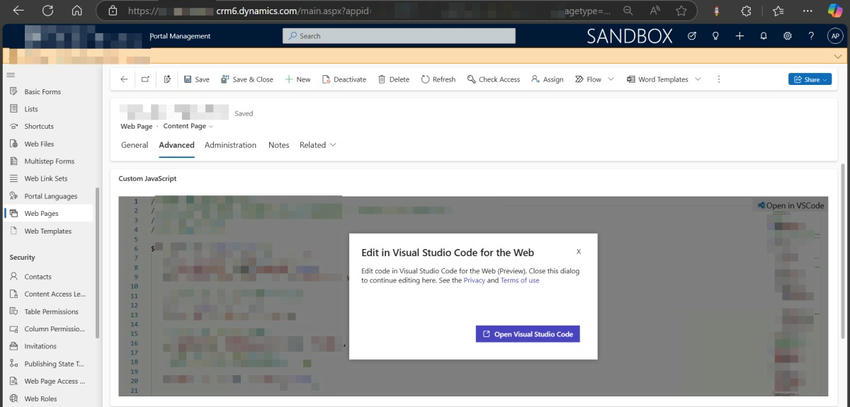This screenshot has width=850, height=407.
Task: Reload the page with browser refresh icon
Action: [48, 10]
